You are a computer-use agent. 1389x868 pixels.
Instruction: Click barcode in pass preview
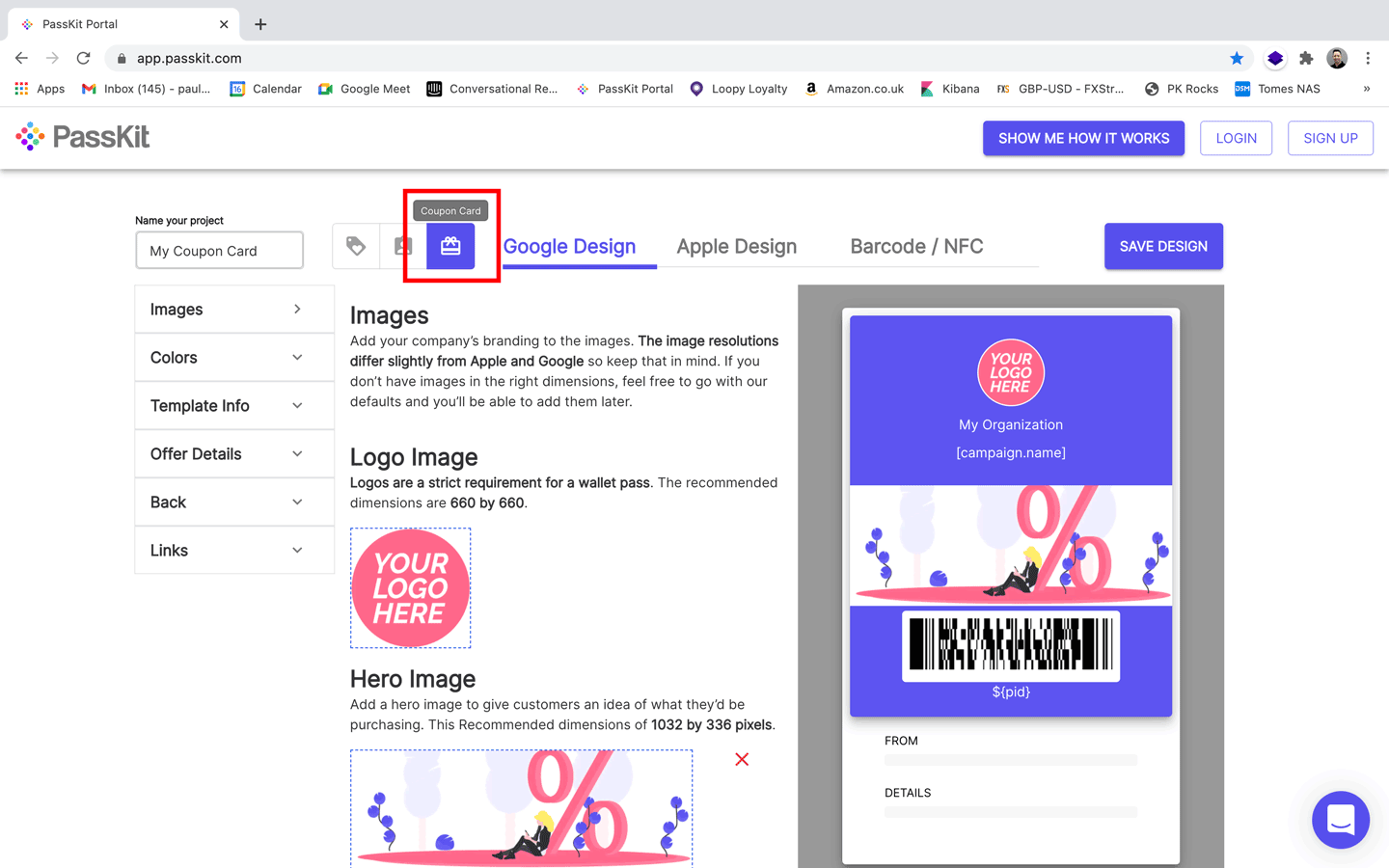[x=1011, y=645]
